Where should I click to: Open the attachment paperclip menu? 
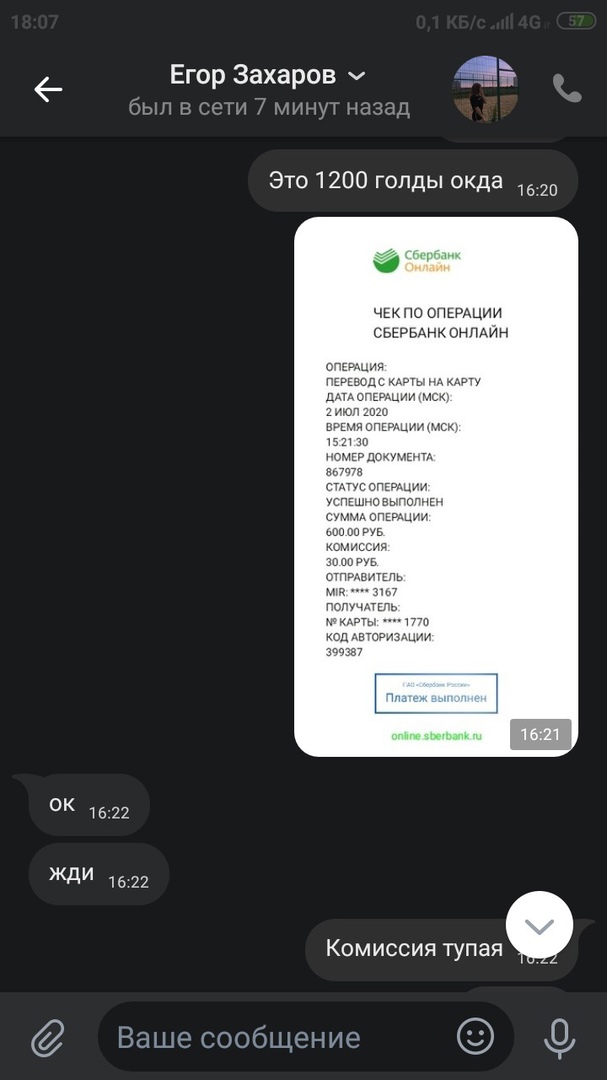pos(48,1037)
